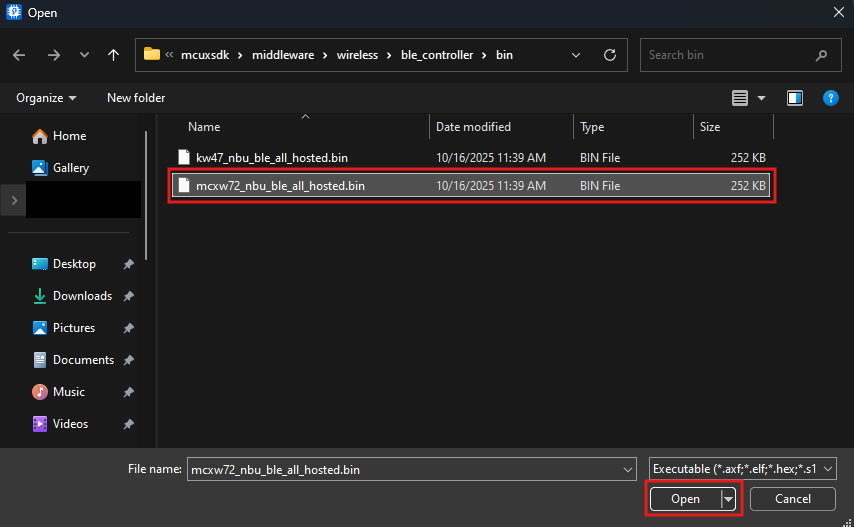Open the view layout options icon
Image resolution: width=854 pixels, height=527 pixels.
(740, 98)
